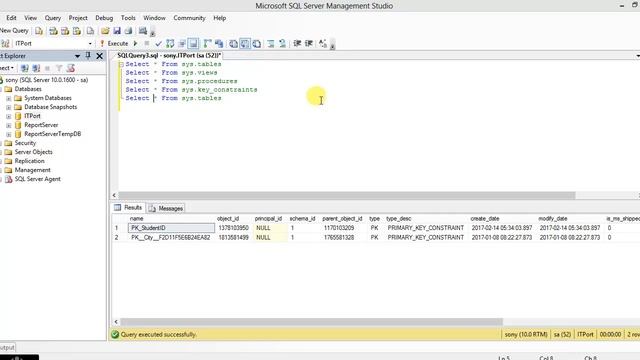Open Query Options icon
This screenshot has height=360, width=640.
(182, 43)
